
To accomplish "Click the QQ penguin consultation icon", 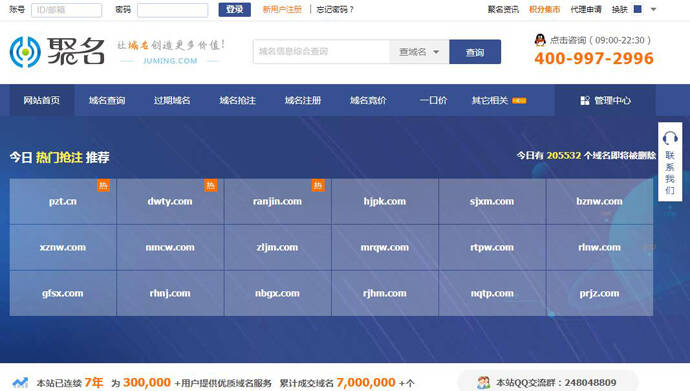I will 540,40.
